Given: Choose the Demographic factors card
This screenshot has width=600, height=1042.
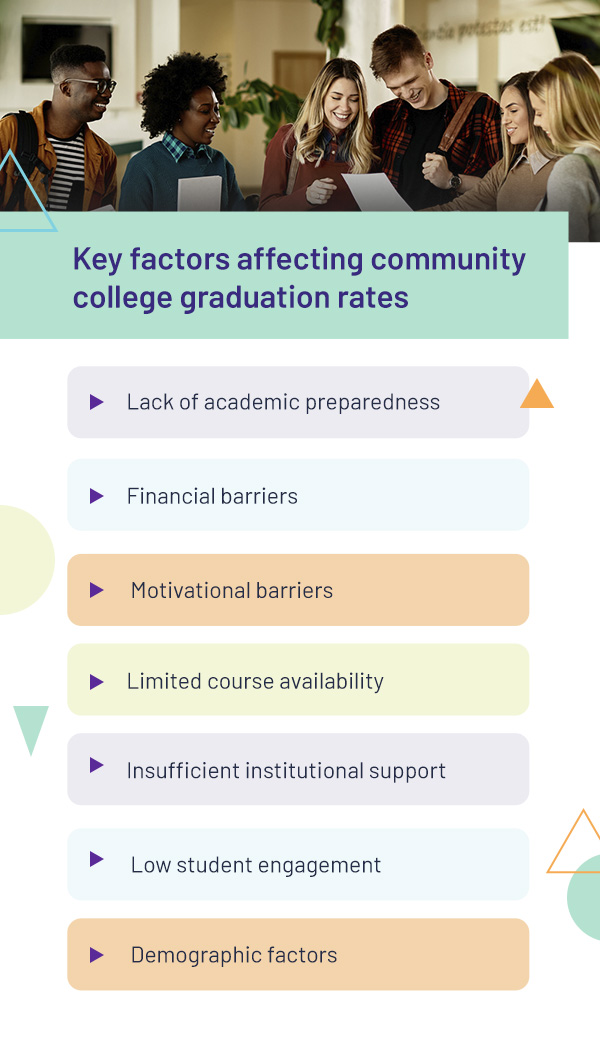Looking at the screenshot, I should pos(298,954).
